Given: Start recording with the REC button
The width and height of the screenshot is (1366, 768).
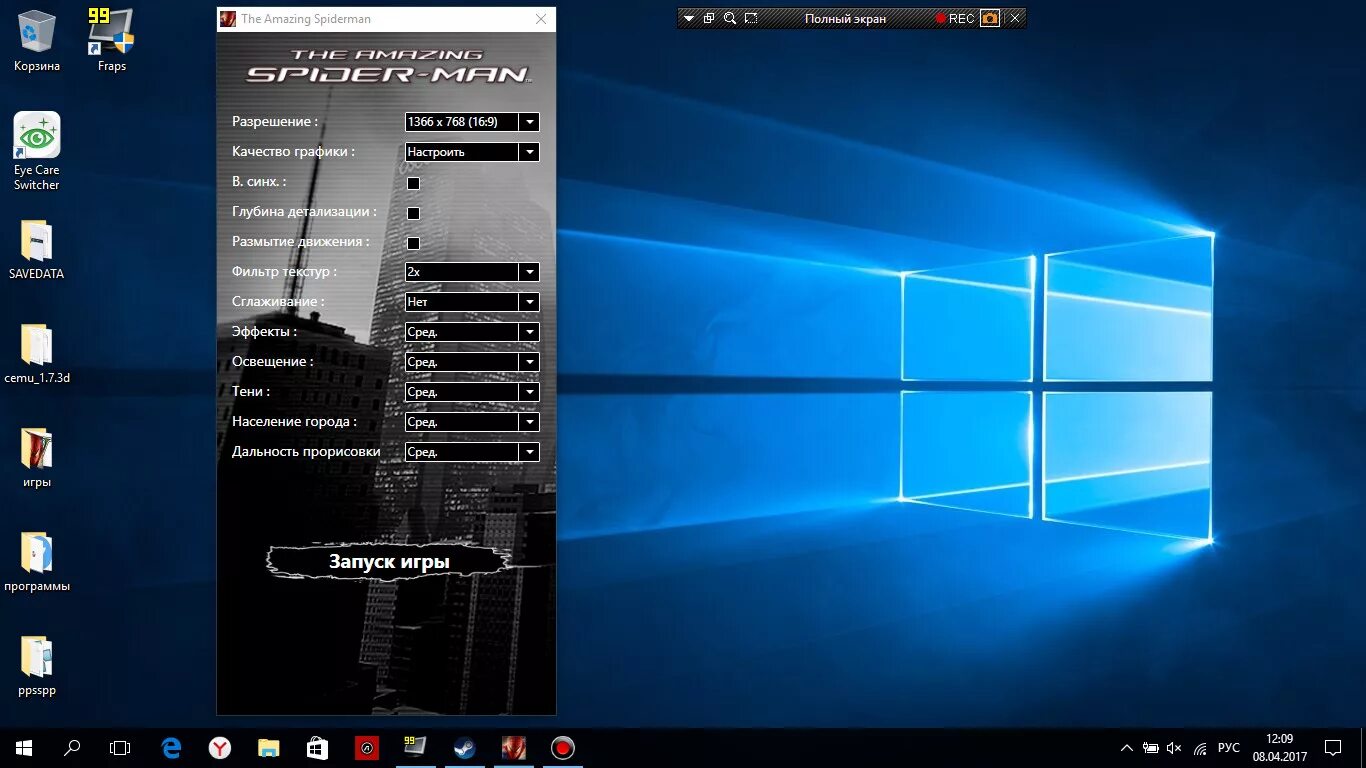Looking at the screenshot, I should (x=954, y=18).
